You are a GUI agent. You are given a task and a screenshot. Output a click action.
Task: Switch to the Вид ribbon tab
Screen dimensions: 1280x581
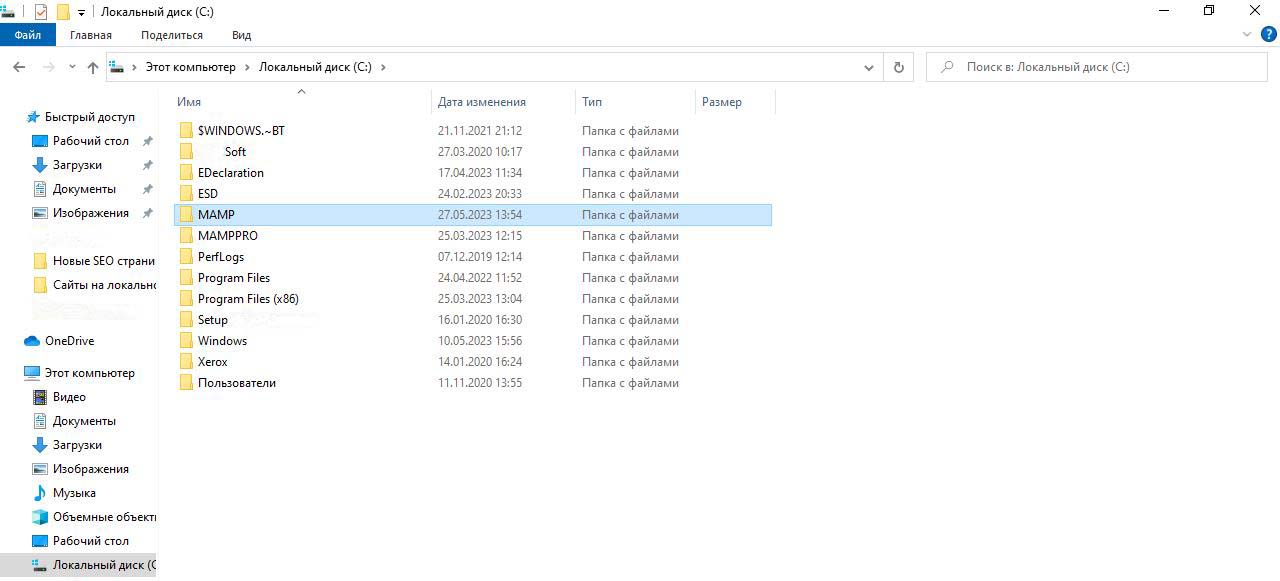point(241,35)
